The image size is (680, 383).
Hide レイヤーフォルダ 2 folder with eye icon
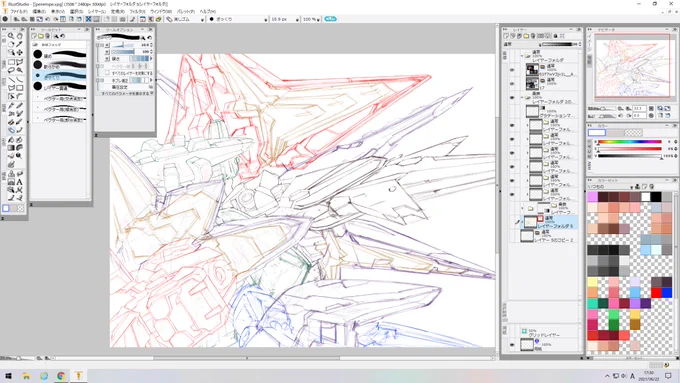pyautogui.click(x=512, y=98)
